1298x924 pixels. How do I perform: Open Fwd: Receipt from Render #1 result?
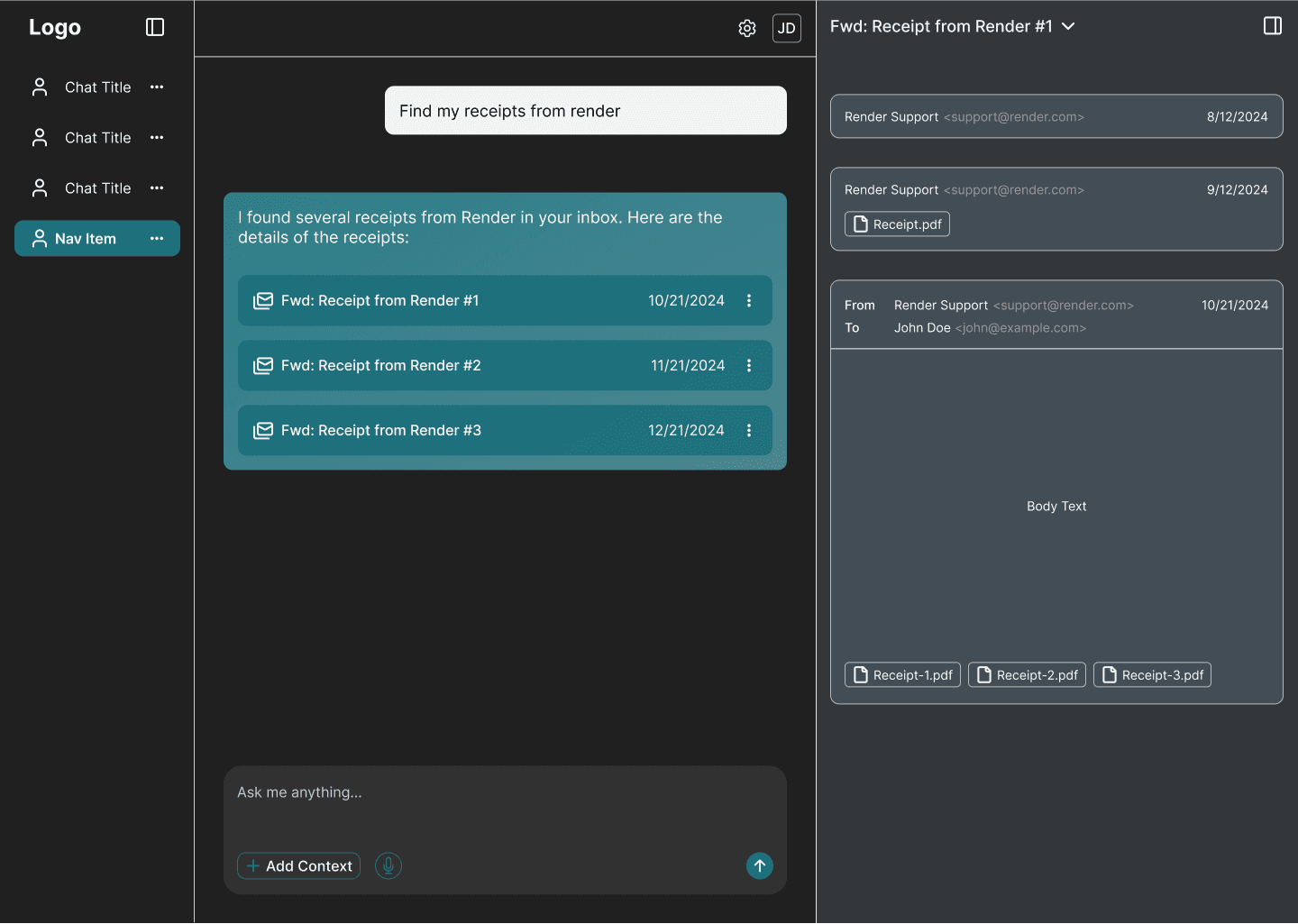[x=505, y=301]
